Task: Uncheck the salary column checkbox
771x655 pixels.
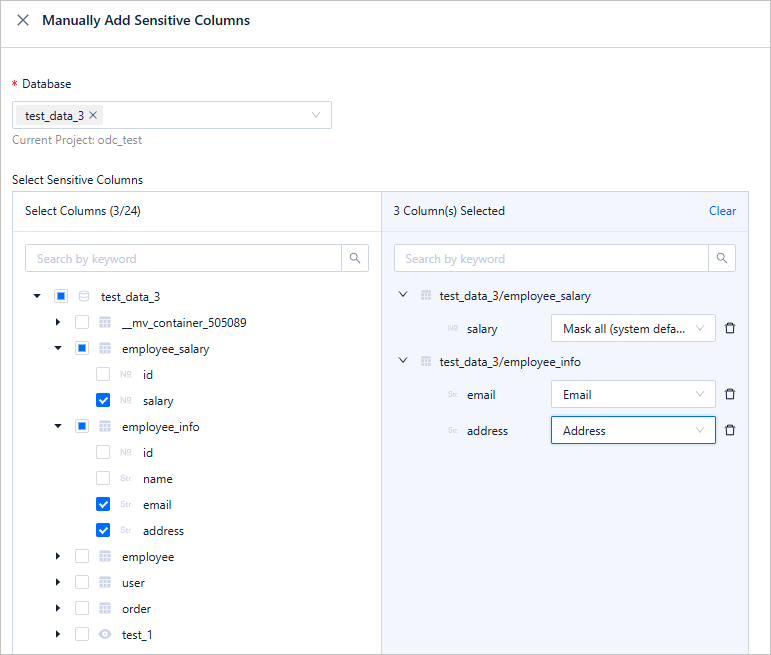Action: pyautogui.click(x=103, y=400)
